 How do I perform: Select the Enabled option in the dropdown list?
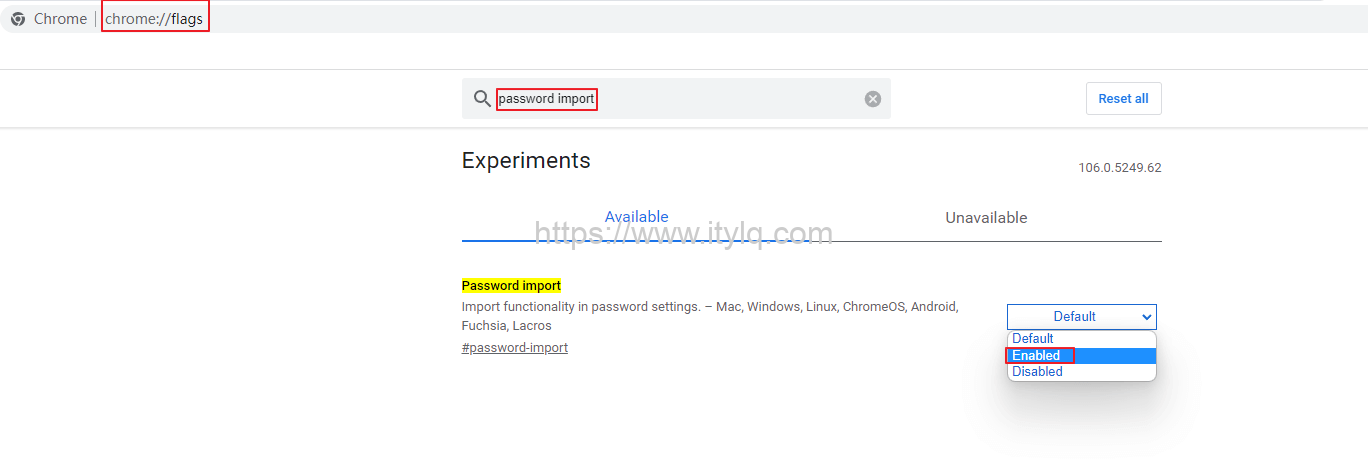1036,355
